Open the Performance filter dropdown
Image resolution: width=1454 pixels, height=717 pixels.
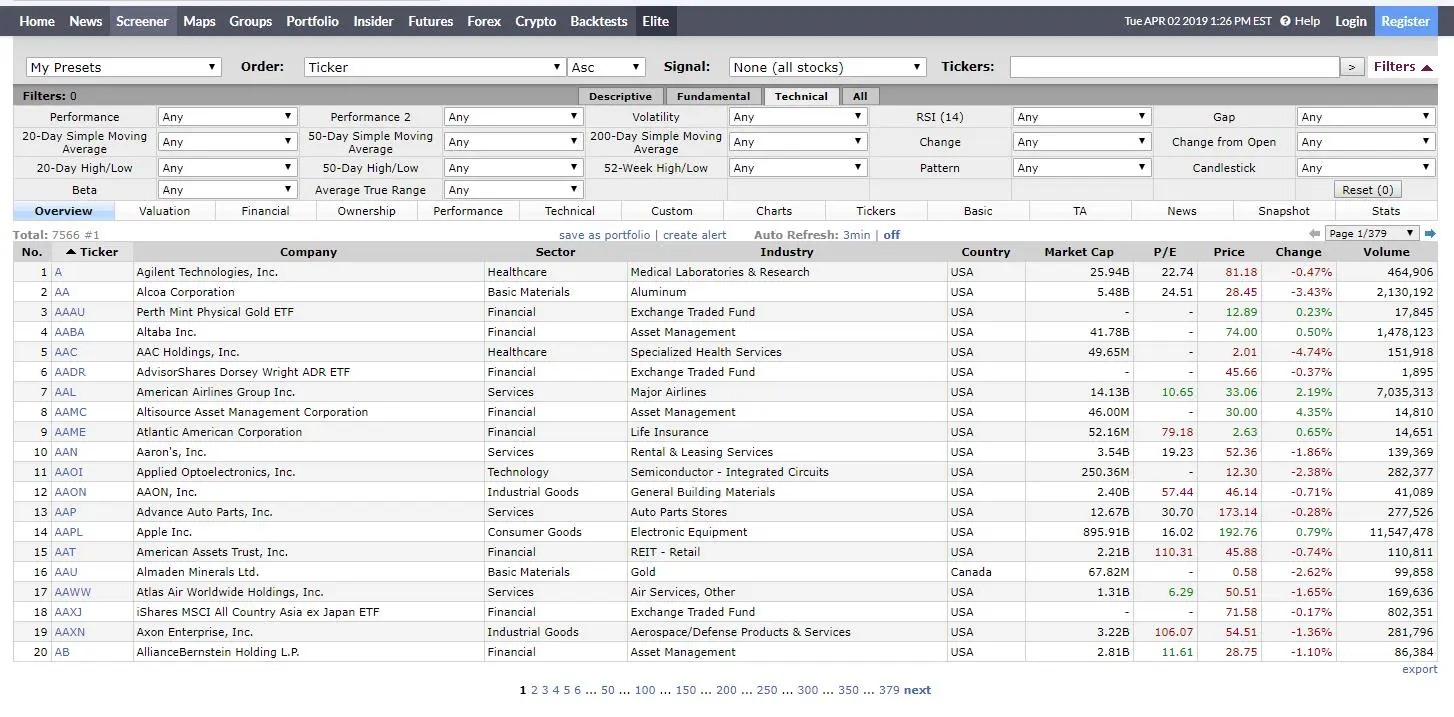click(228, 117)
